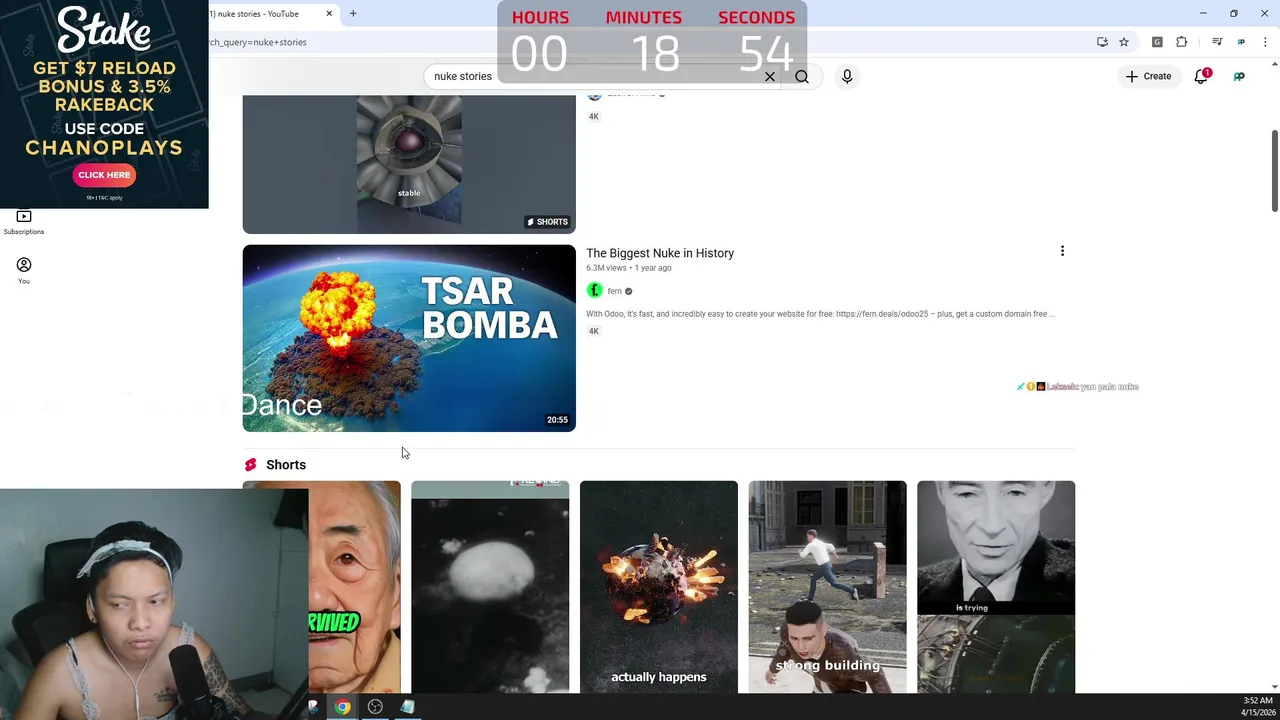Click the G extension icon in the toolbar
Viewport: 1280px width, 720px height.
coord(1157,42)
